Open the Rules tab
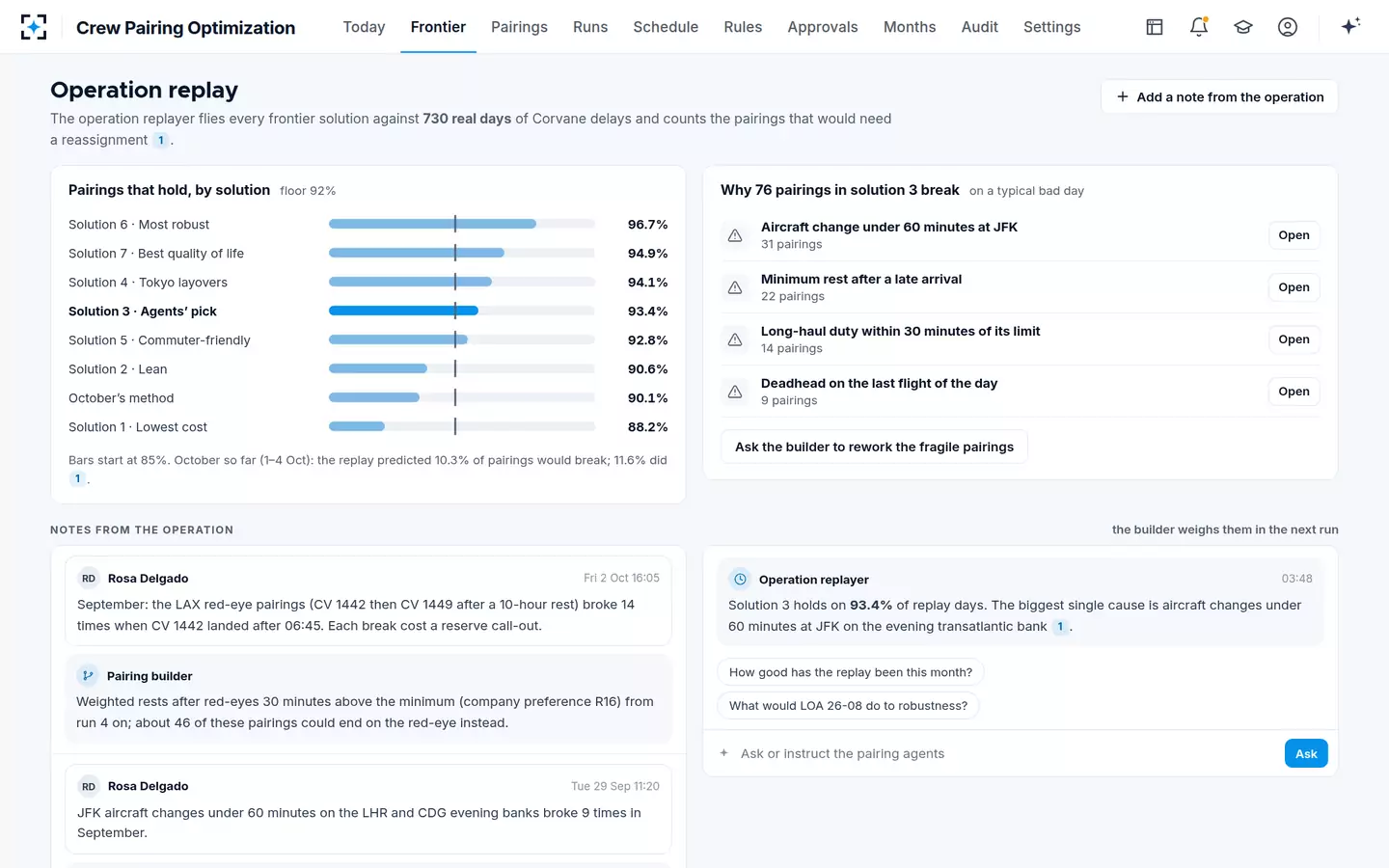 click(x=743, y=27)
